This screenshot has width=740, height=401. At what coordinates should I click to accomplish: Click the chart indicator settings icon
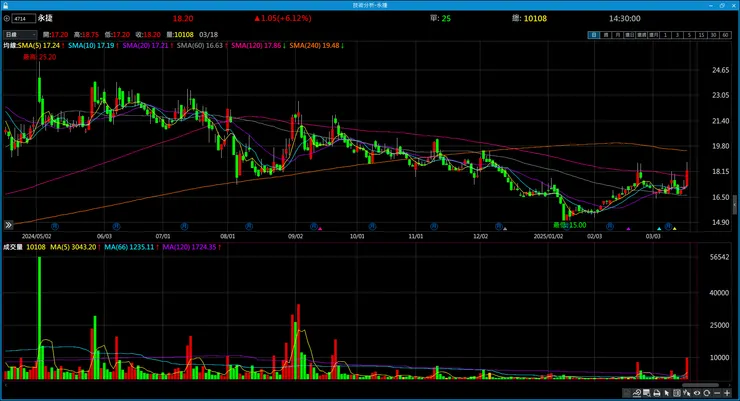(637, 393)
